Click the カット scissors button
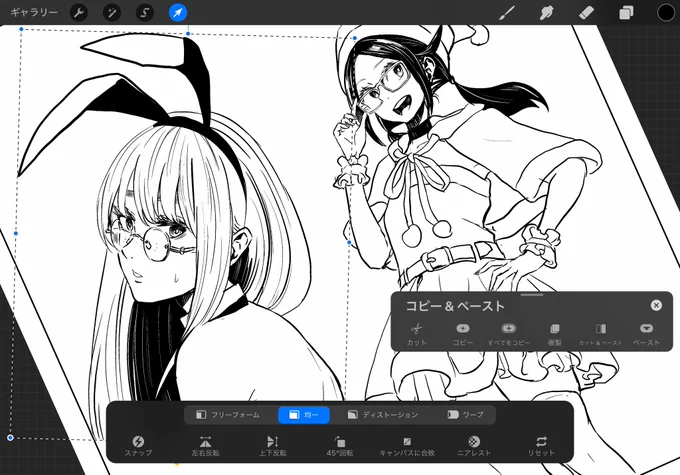 click(416, 334)
